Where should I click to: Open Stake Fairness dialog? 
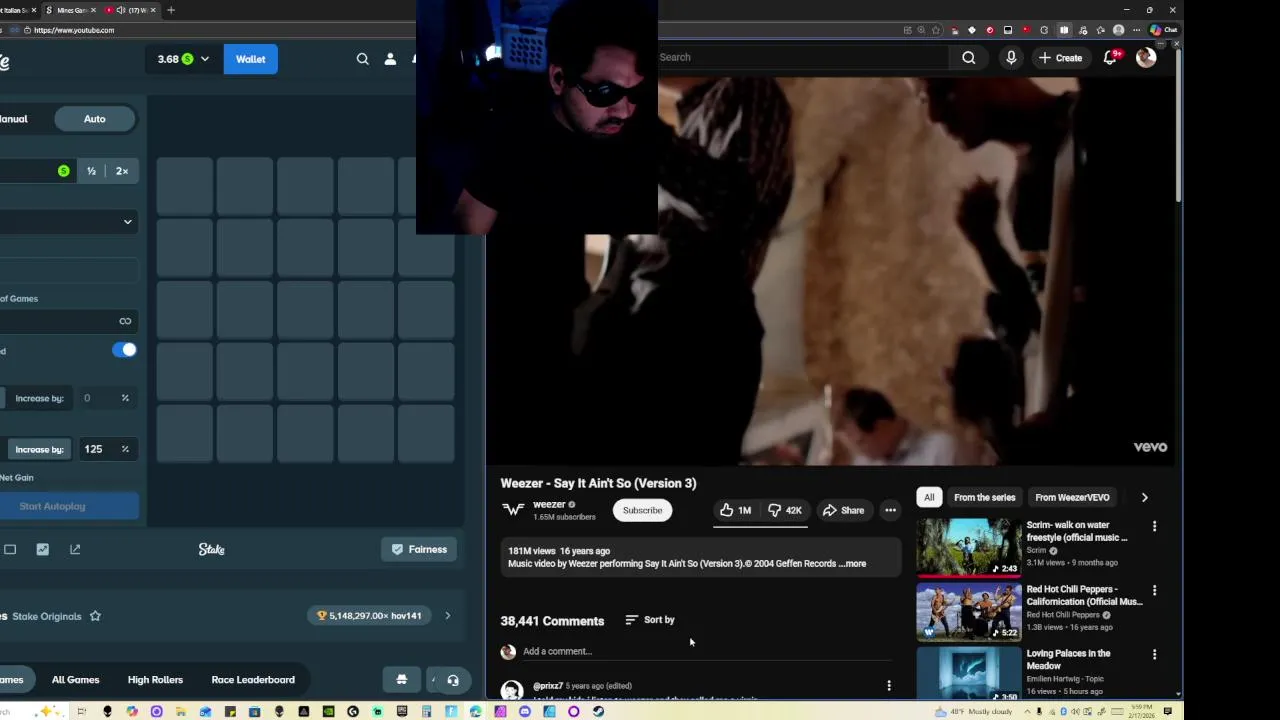pyautogui.click(x=419, y=549)
